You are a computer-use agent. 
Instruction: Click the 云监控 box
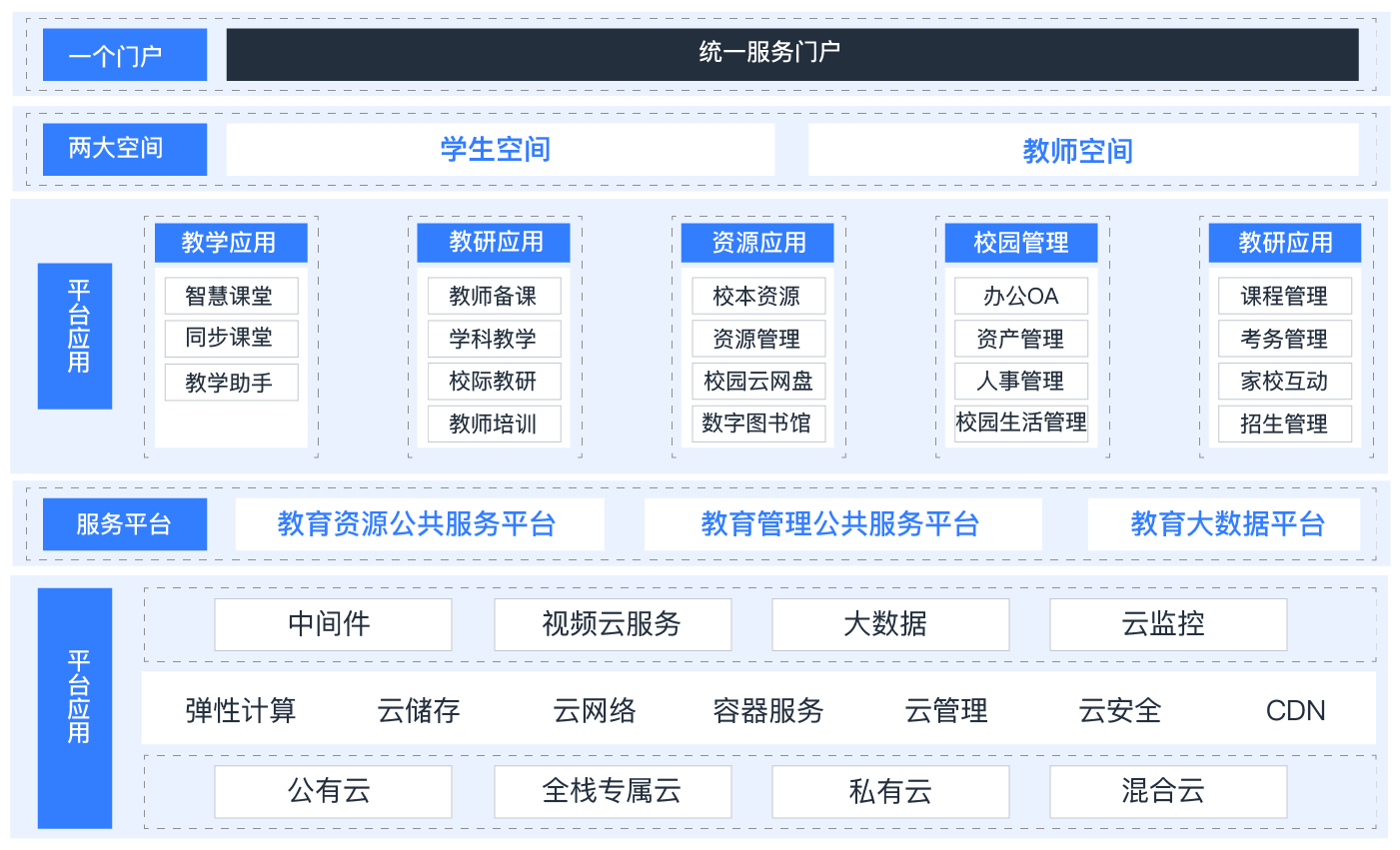pos(1168,624)
